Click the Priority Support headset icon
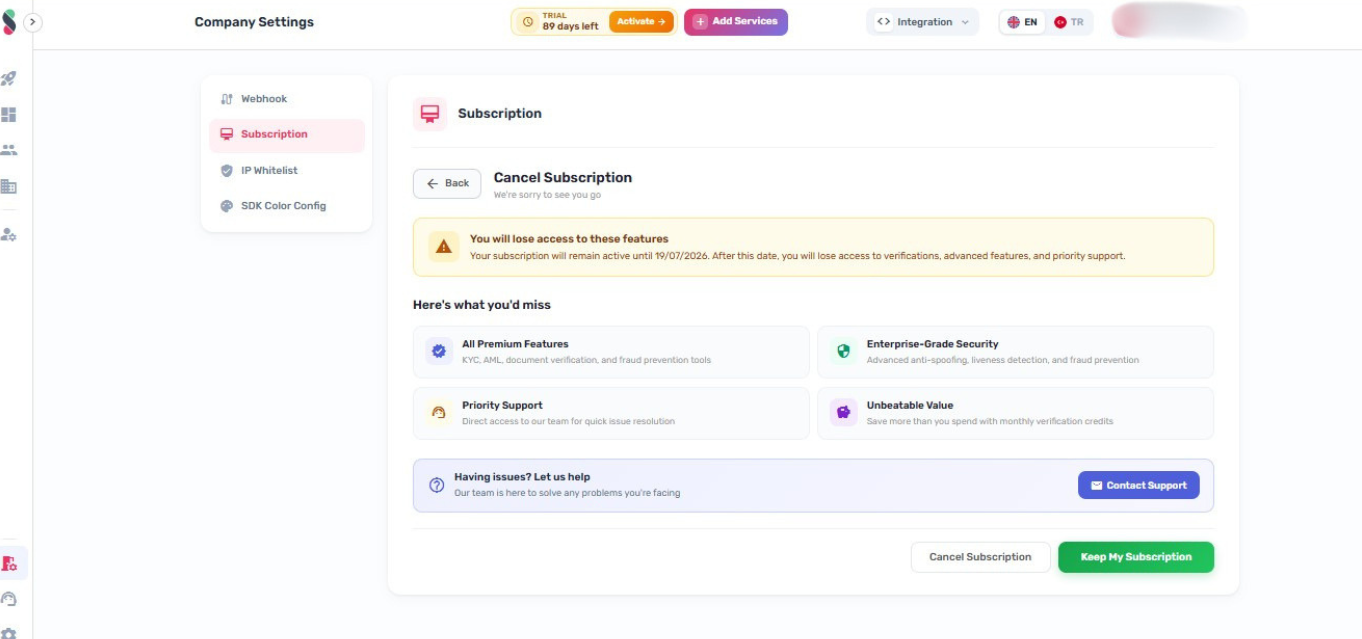Viewport: 1362px width, 639px height. [x=438, y=412]
